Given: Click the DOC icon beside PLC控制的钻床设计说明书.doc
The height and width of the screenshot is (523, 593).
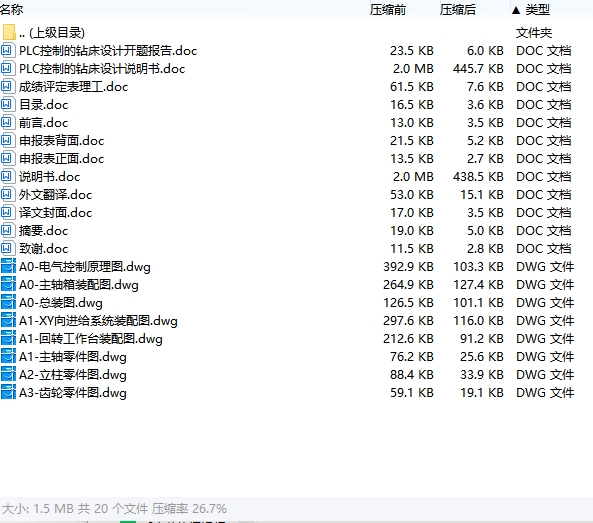Looking at the screenshot, I should click(x=8, y=68).
